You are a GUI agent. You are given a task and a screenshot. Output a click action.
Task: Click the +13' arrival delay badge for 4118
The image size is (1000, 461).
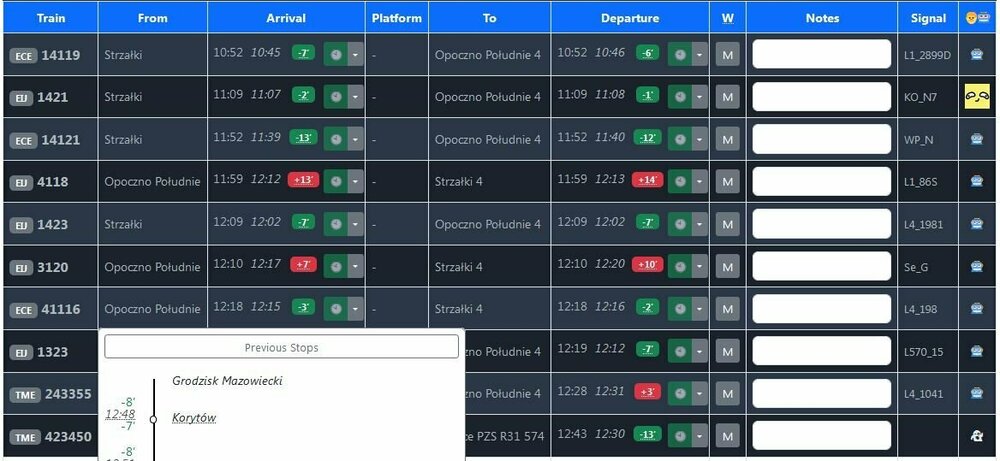pyautogui.click(x=302, y=181)
